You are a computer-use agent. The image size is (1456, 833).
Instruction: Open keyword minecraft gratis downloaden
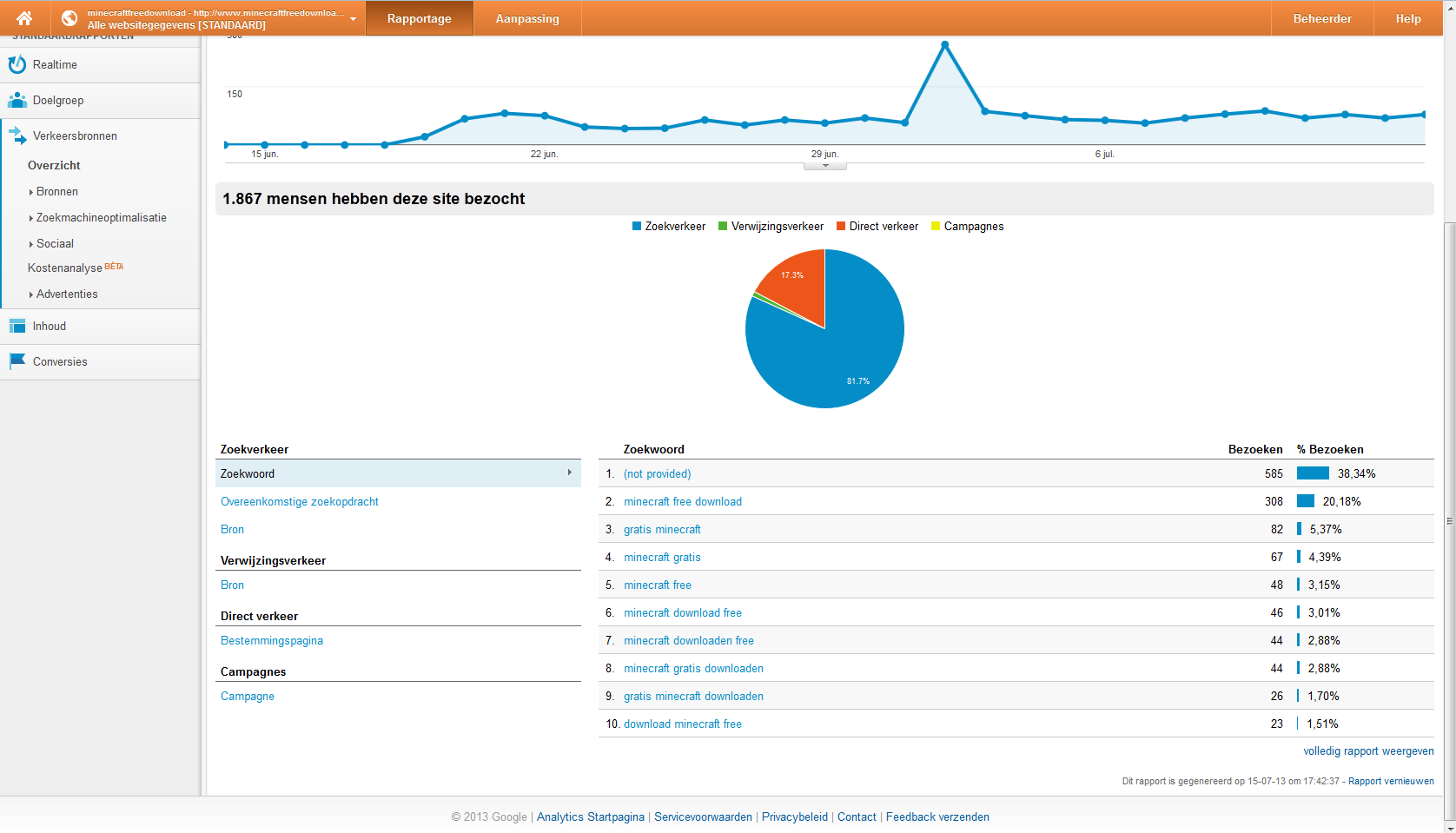[x=694, y=668]
